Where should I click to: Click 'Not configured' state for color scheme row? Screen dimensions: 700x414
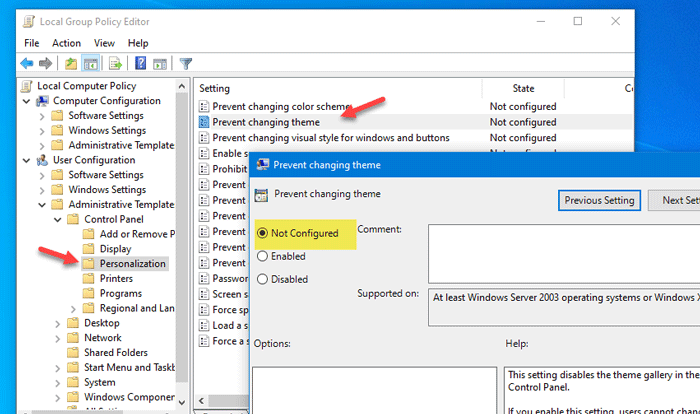[523, 106]
